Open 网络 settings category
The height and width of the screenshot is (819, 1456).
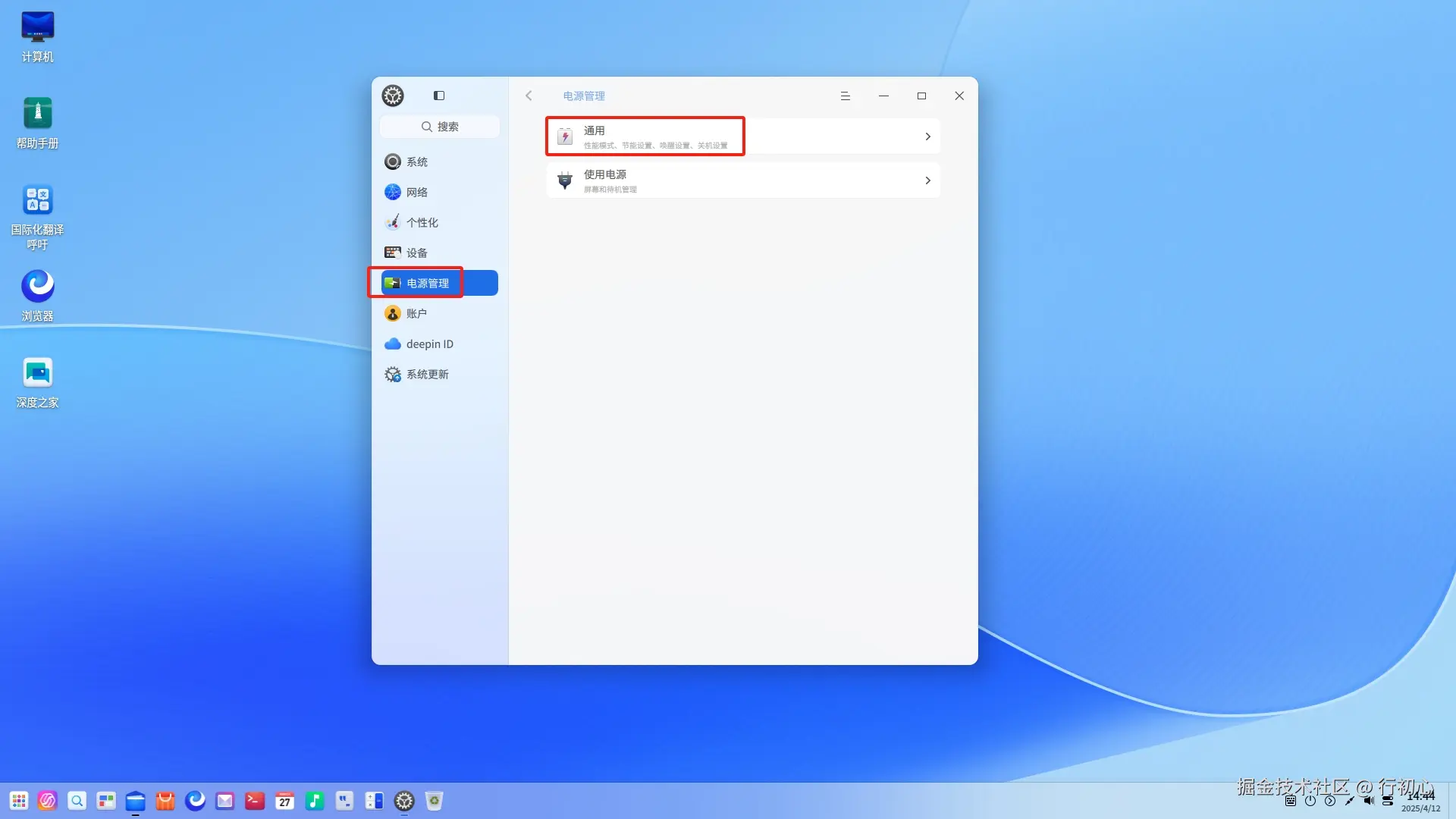[416, 192]
